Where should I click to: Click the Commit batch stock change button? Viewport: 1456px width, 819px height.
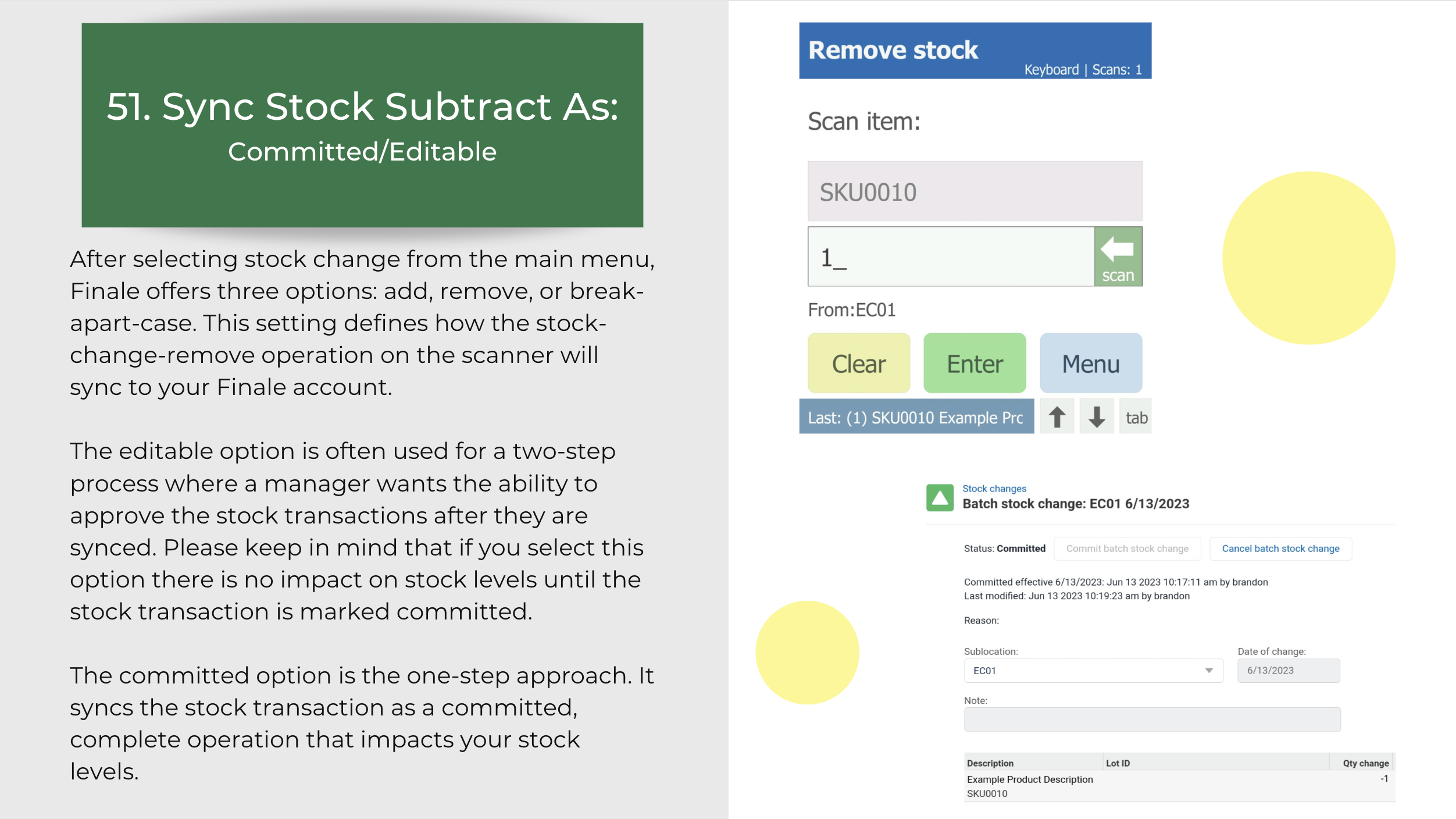(x=1127, y=549)
